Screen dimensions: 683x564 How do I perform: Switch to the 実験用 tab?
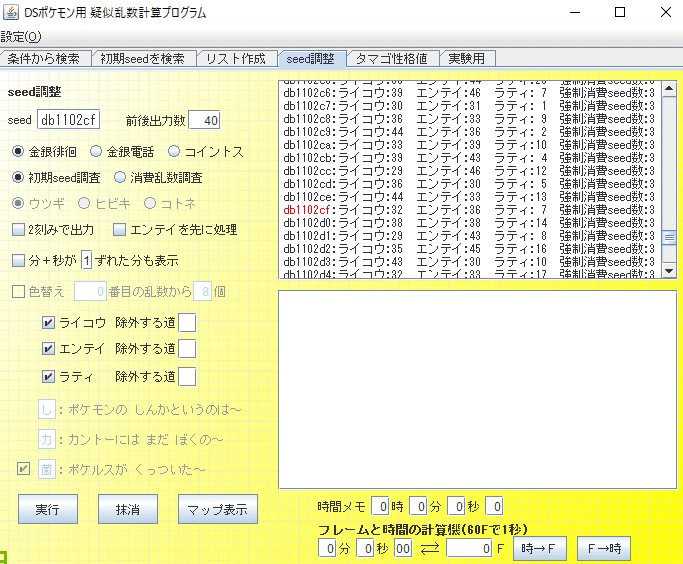coord(467,58)
